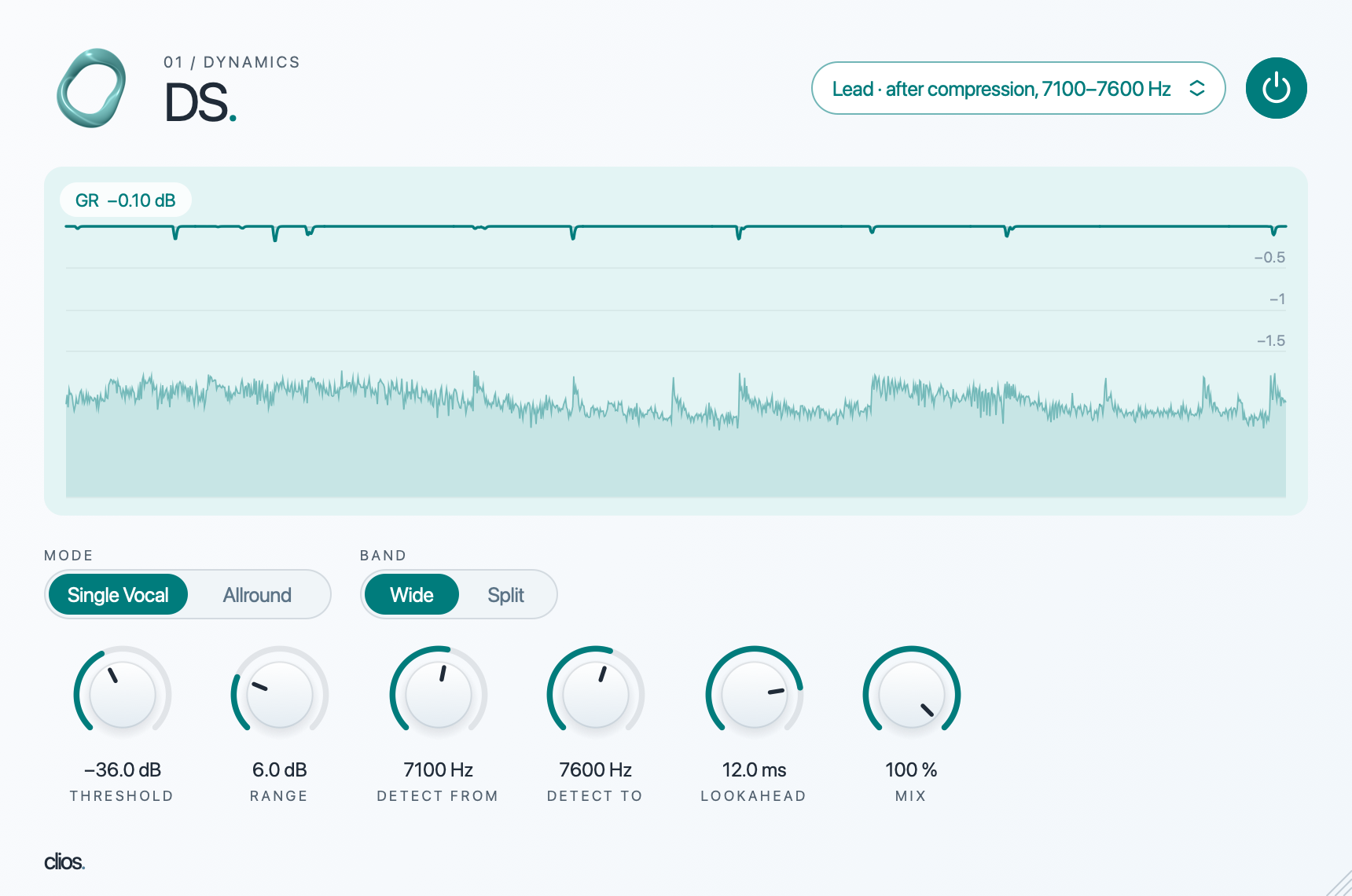
Task: Click the Detect From knob
Action: [x=439, y=695]
